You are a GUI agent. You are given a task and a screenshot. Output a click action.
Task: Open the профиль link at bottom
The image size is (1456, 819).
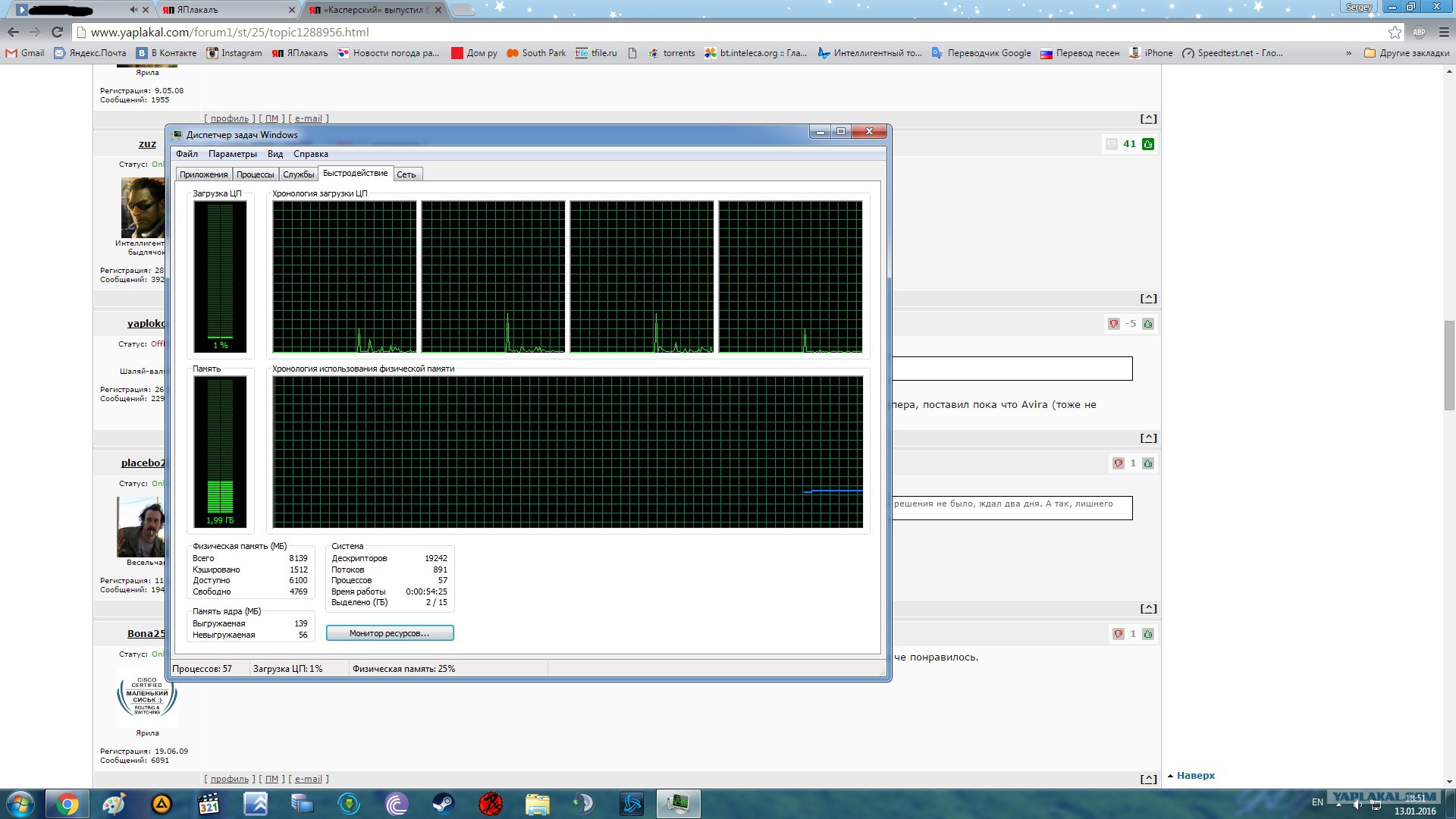click(230, 779)
